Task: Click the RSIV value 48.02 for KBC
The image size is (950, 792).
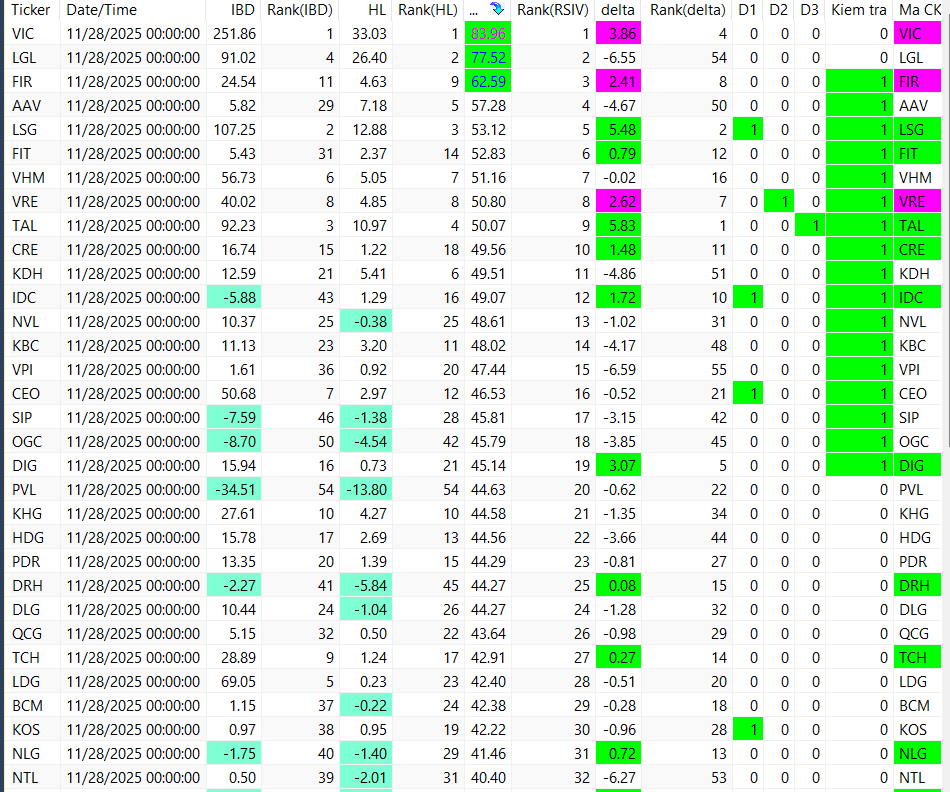Action: [x=488, y=345]
